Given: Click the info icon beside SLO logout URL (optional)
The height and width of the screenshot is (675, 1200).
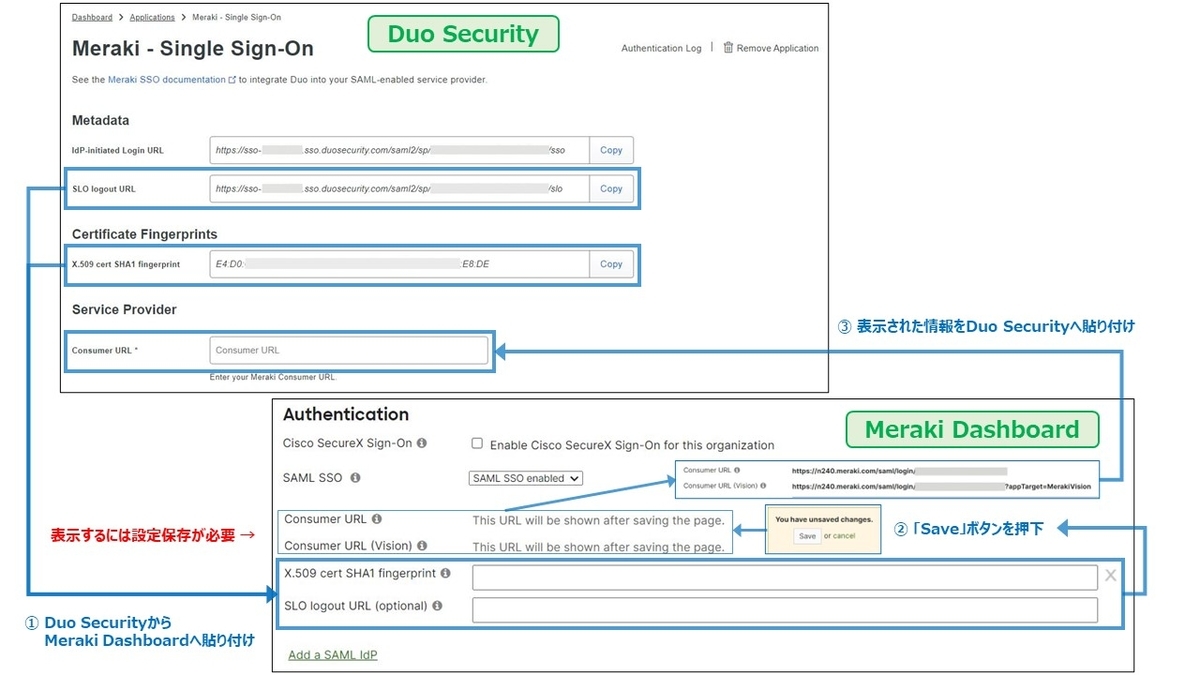Looking at the screenshot, I should pos(437,606).
